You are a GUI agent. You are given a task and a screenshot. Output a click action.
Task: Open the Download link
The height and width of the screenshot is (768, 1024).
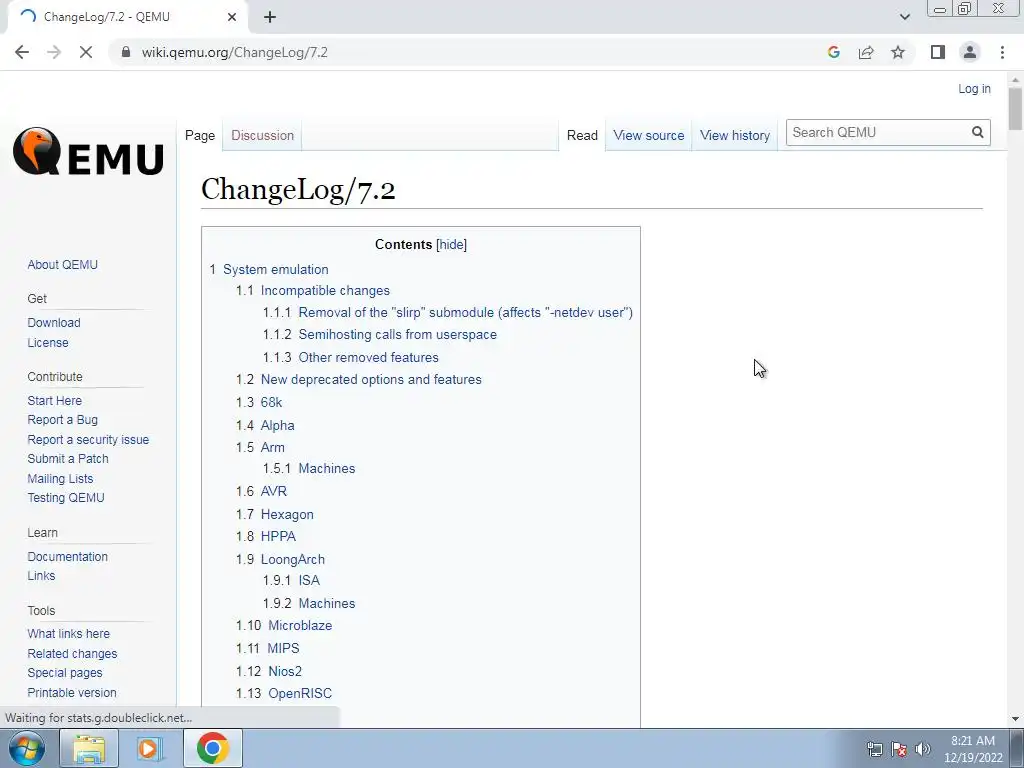pos(54,323)
